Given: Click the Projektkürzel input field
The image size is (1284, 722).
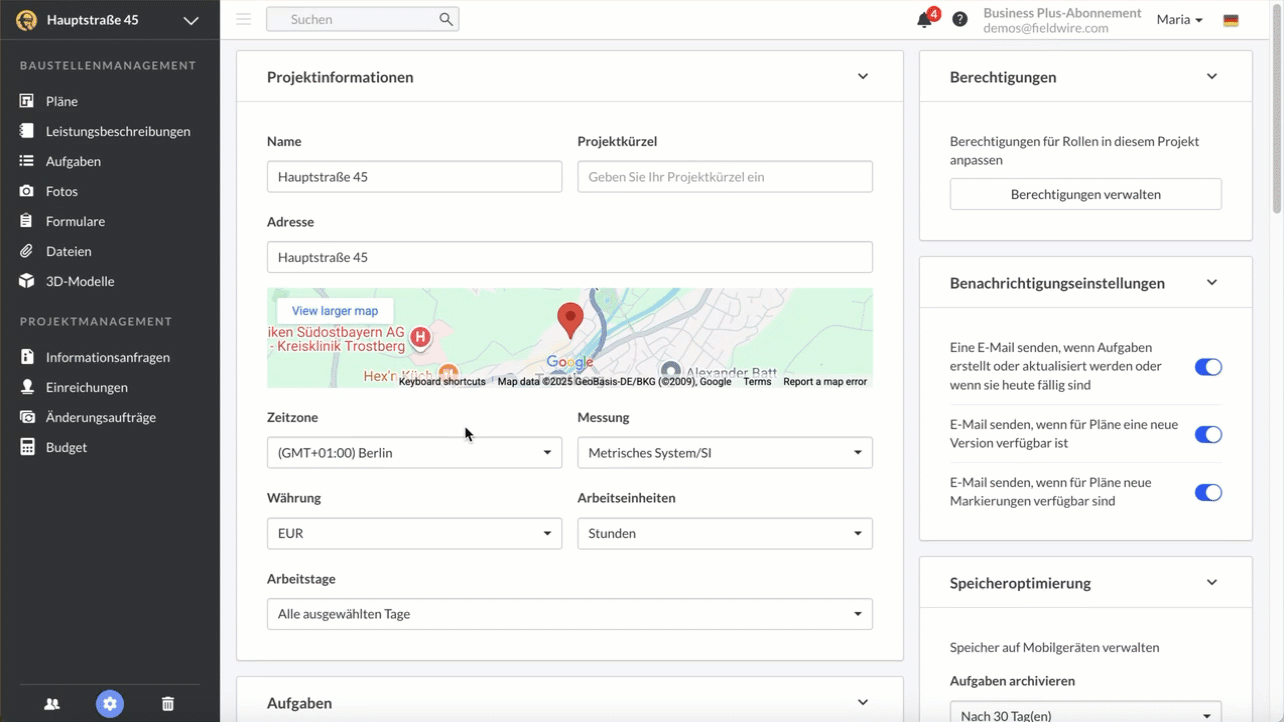Looking at the screenshot, I should pyautogui.click(x=724, y=177).
